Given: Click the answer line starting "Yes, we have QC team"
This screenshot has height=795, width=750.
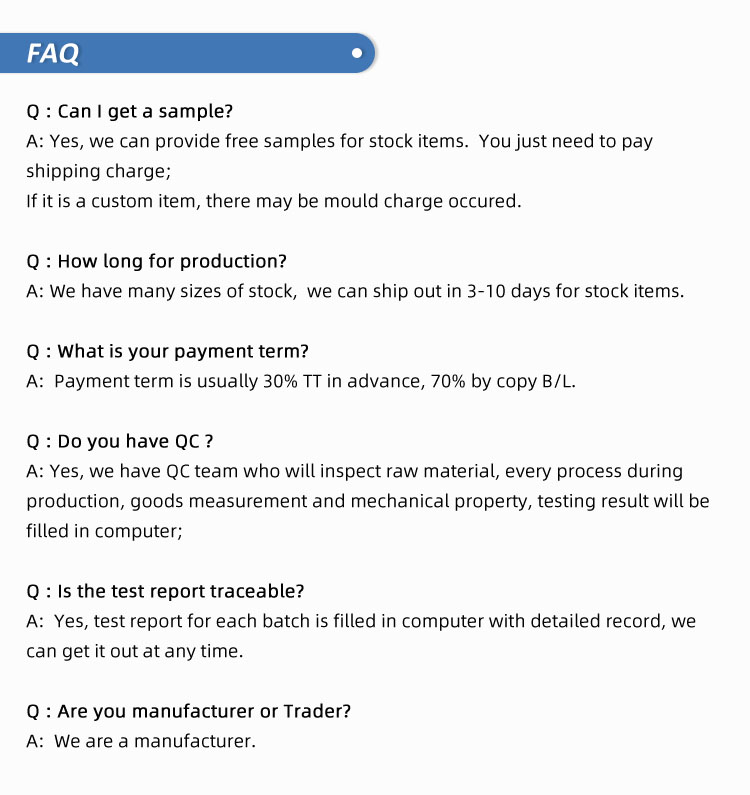Looking at the screenshot, I should [x=354, y=471].
